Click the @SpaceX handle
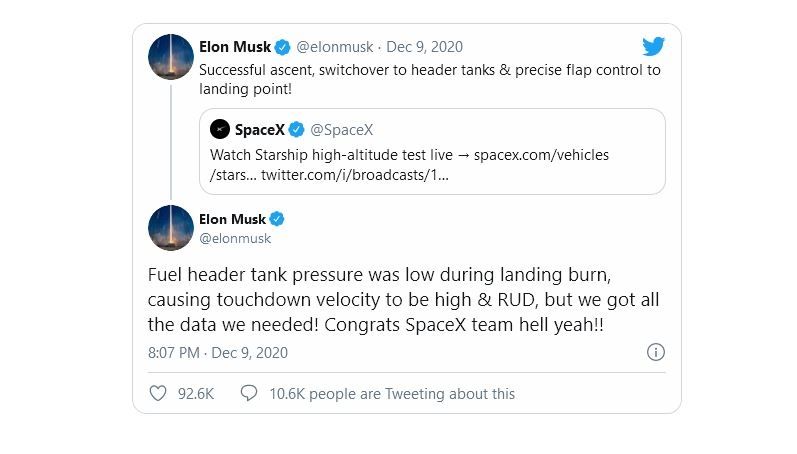This screenshot has height=454, width=797. [342, 129]
